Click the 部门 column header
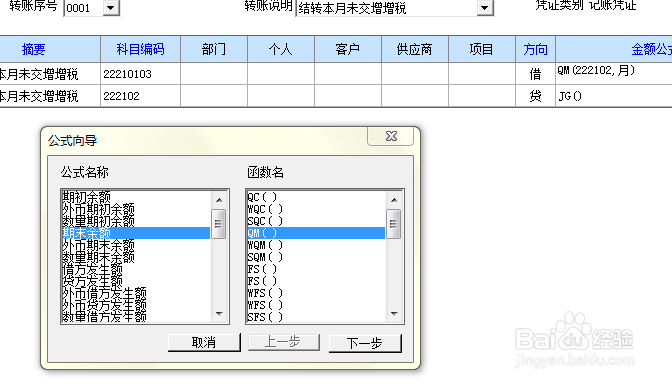Screen dimensions: 672x384 (214, 49)
